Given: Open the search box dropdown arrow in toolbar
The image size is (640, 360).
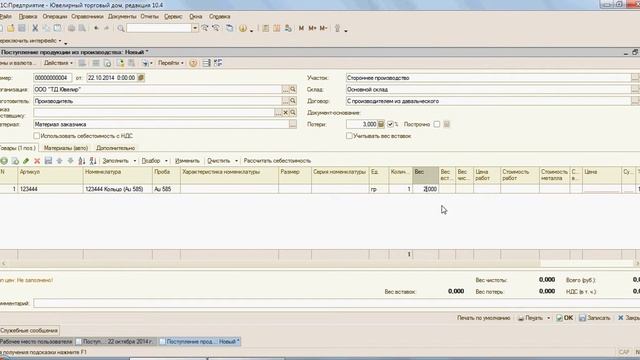Looking at the screenshot, I should (195, 28).
